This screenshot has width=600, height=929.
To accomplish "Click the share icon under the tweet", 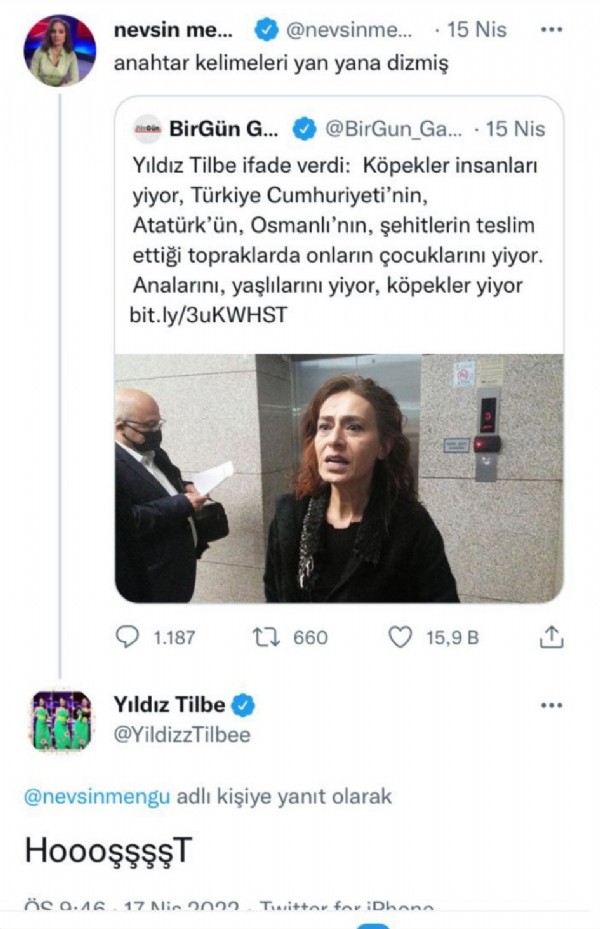I will (x=552, y=637).
